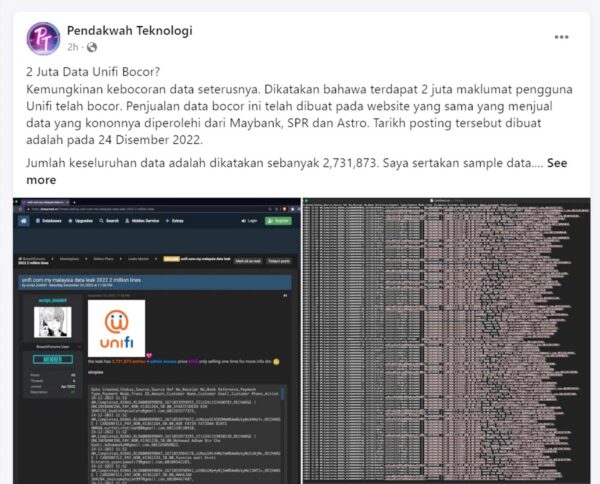The width and height of the screenshot is (600, 484).
Task: Click the forum home icon in screenshot
Action: (x=24, y=220)
